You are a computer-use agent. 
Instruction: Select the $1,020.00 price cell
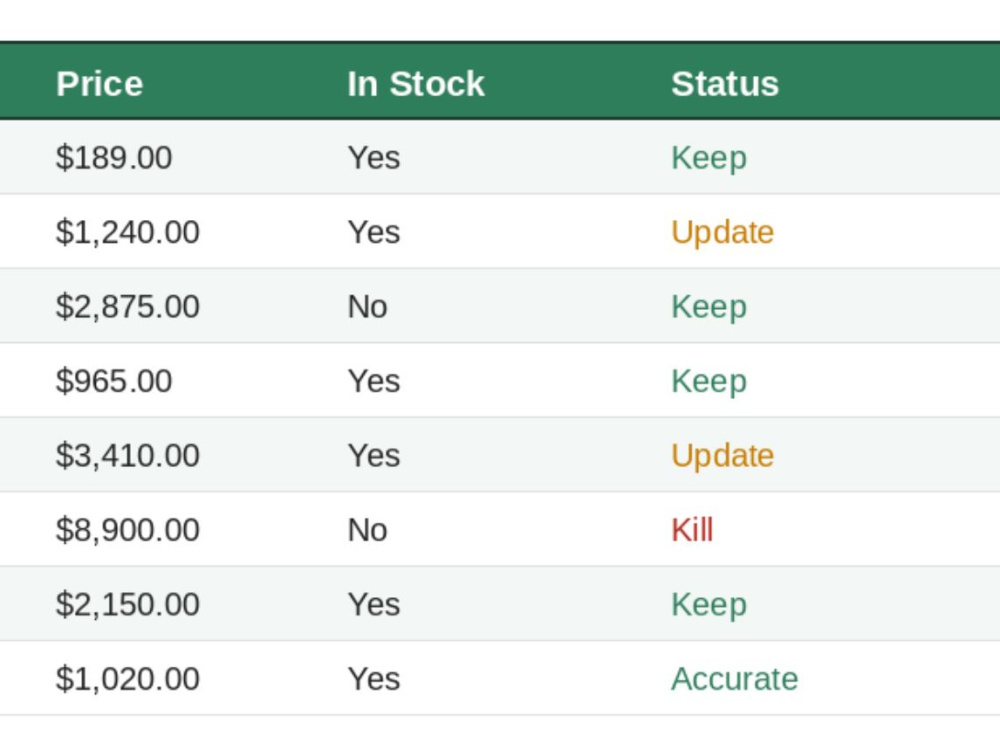tap(128, 679)
